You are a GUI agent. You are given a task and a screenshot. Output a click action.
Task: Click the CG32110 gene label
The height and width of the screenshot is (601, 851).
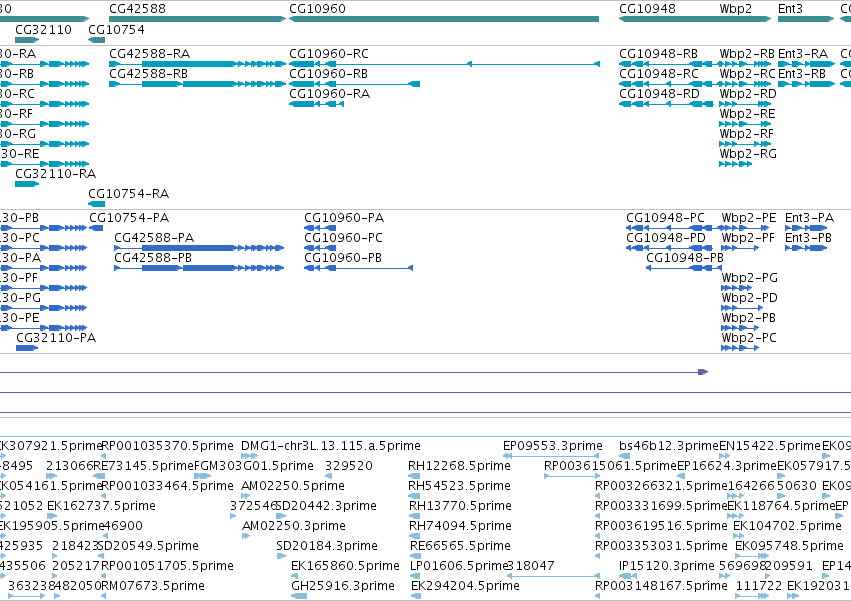coord(43,30)
